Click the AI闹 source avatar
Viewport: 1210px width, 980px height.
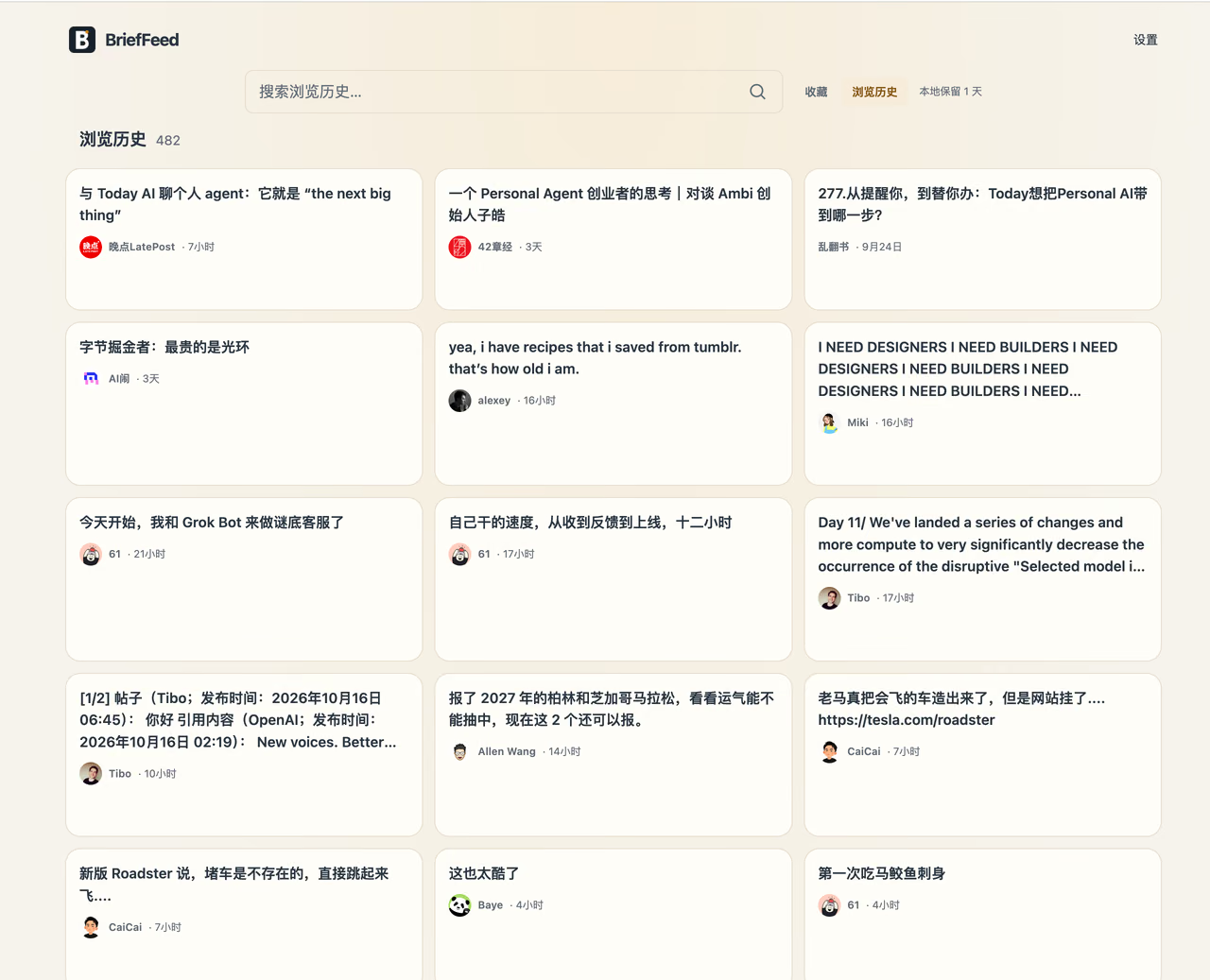pos(91,378)
